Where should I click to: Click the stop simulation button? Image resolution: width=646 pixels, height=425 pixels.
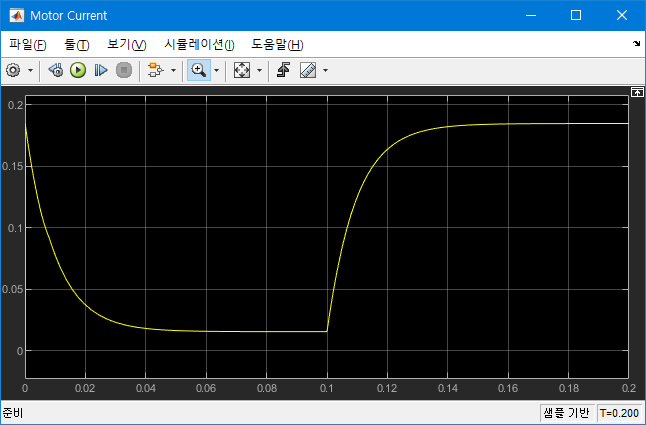(124, 70)
